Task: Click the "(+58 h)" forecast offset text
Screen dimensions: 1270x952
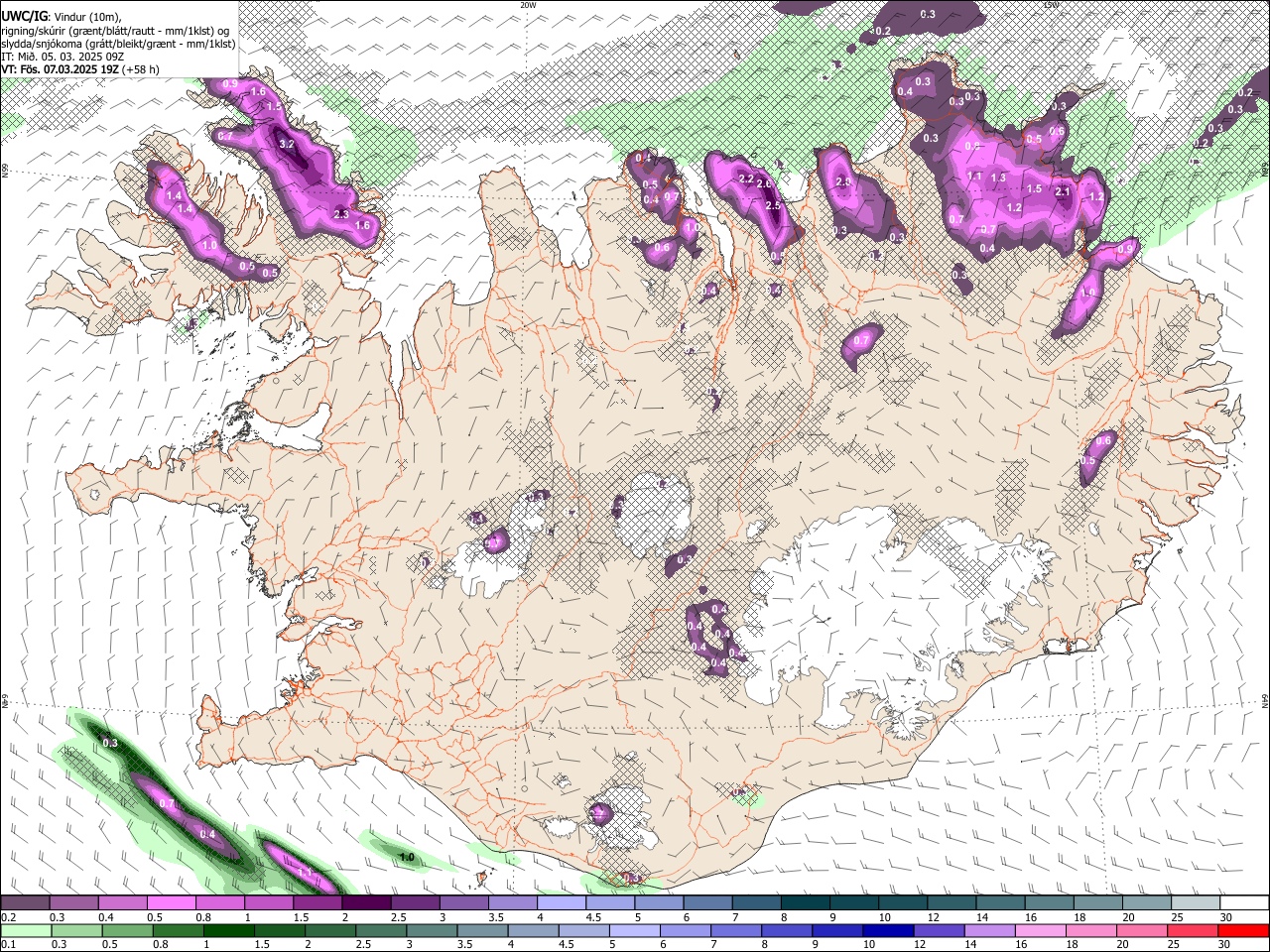Action: [x=142, y=69]
